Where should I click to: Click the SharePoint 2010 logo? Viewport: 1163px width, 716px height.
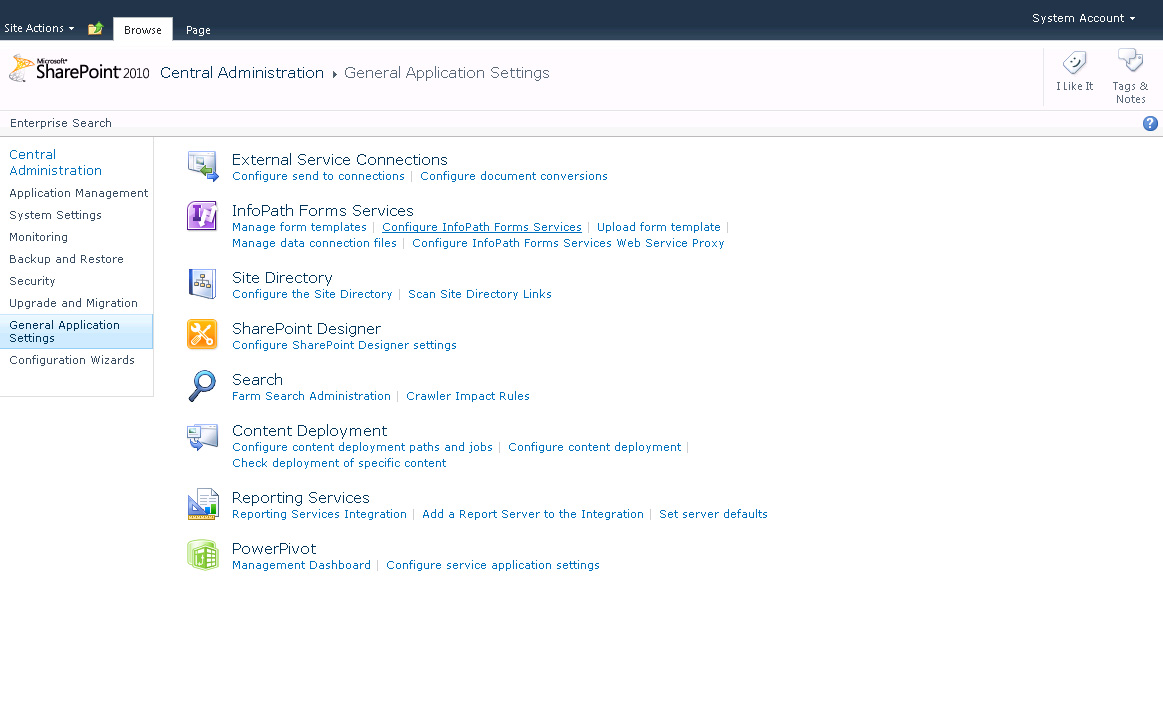[x=79, y=70]
